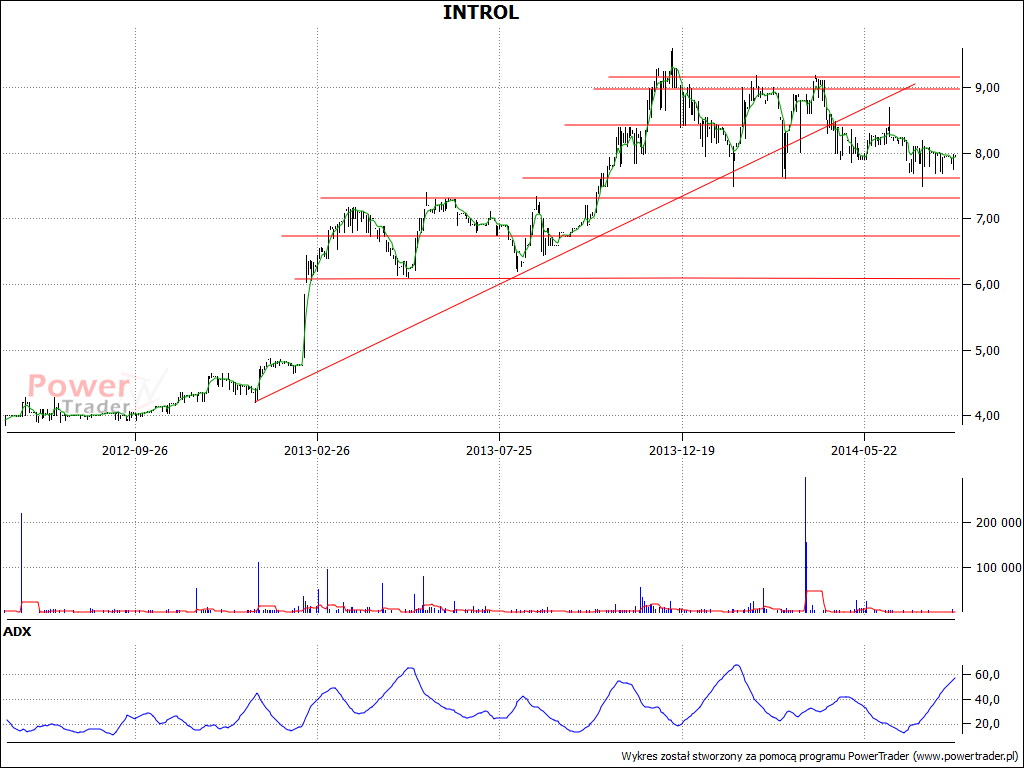Click the tallest blue volume spike

(805, 545)
